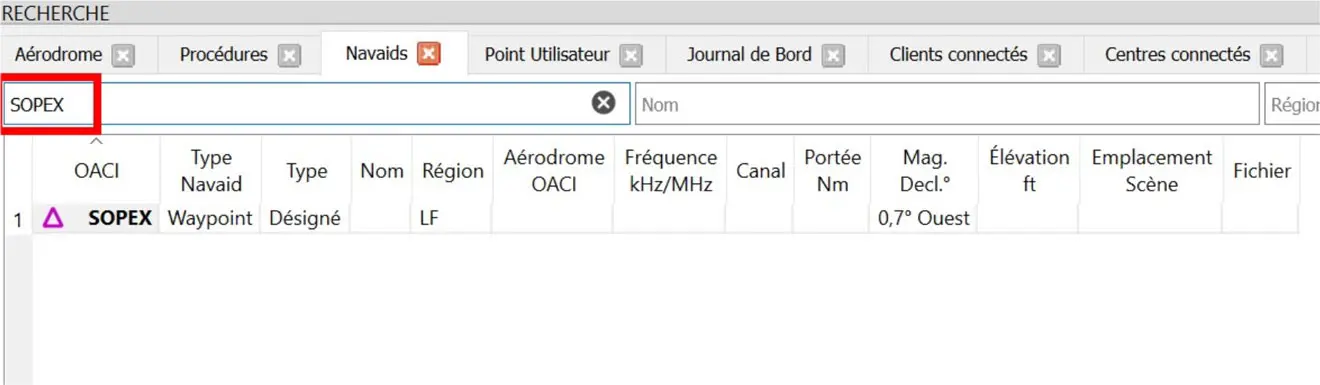The image size is (1320, 385).
Task: Sort by Fréquence kHz/MHz column header
Action: pyautogui.click(x=671, y=171)
